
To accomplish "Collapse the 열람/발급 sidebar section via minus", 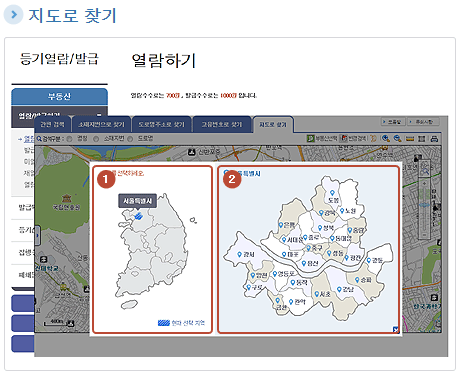I will (x=99, y=115).
